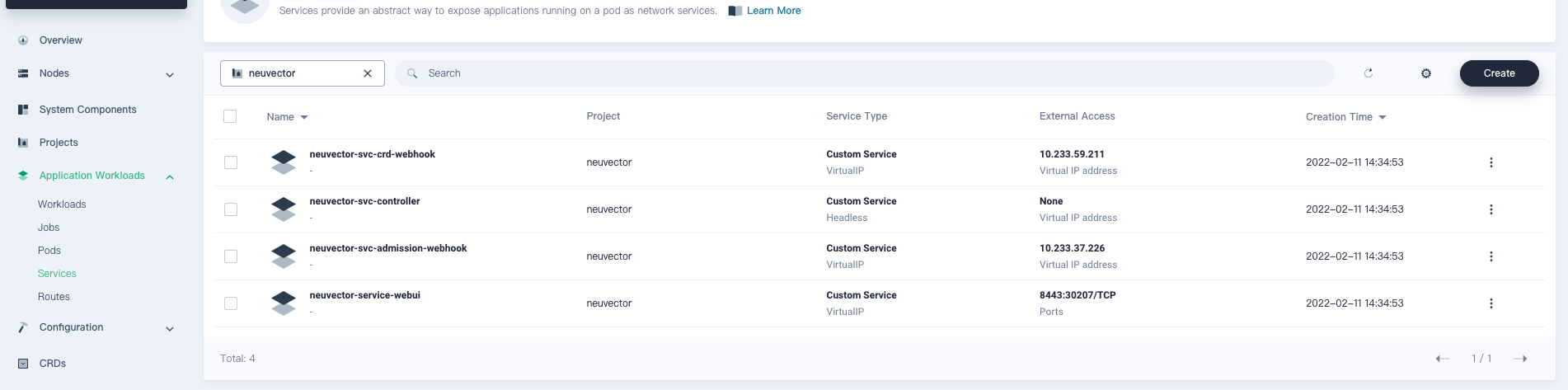Image resolution: width=1568 pixels, height=390 pixels.
Task: Go to next page arrow
Action: coord(1520,359)
